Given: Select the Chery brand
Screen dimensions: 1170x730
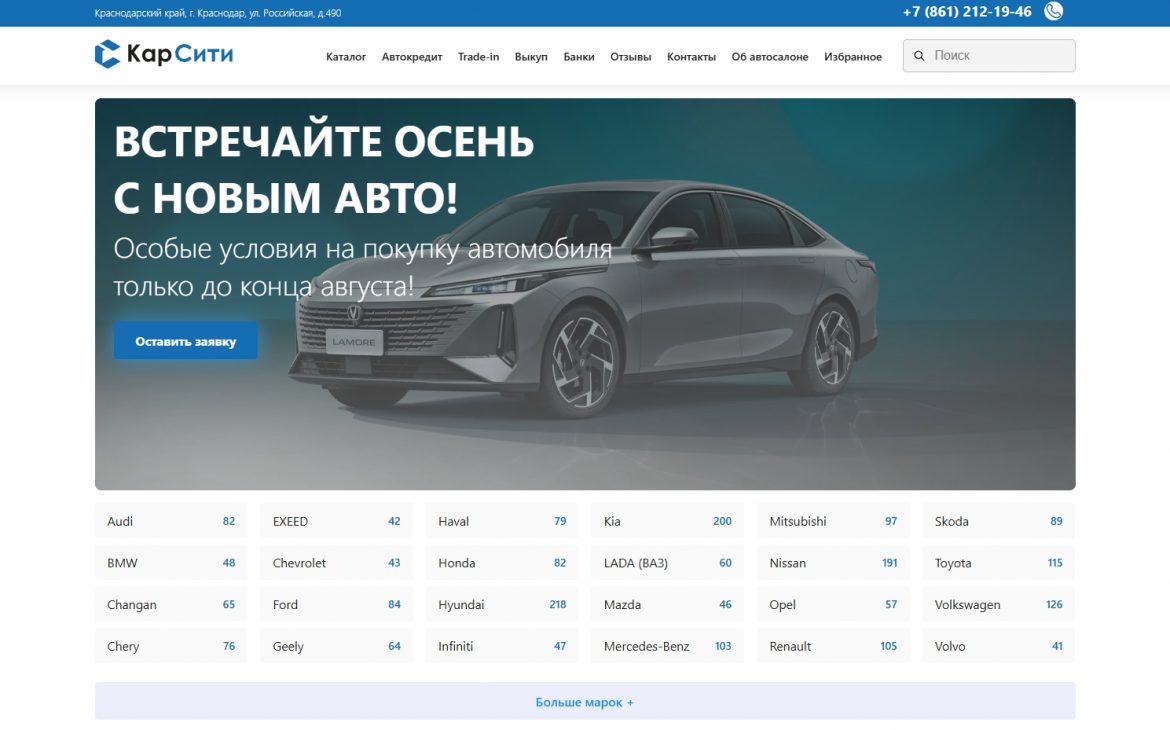Looking at the screenshot, I should coord(171,646).
